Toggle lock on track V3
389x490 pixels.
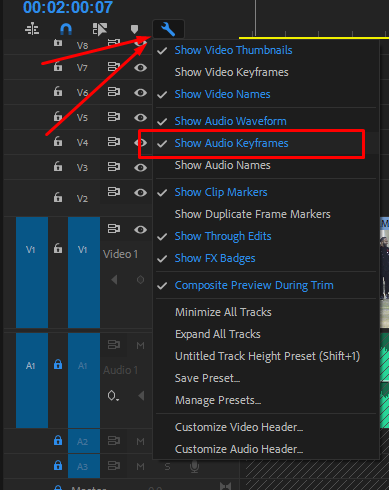[x=58, y=166]
